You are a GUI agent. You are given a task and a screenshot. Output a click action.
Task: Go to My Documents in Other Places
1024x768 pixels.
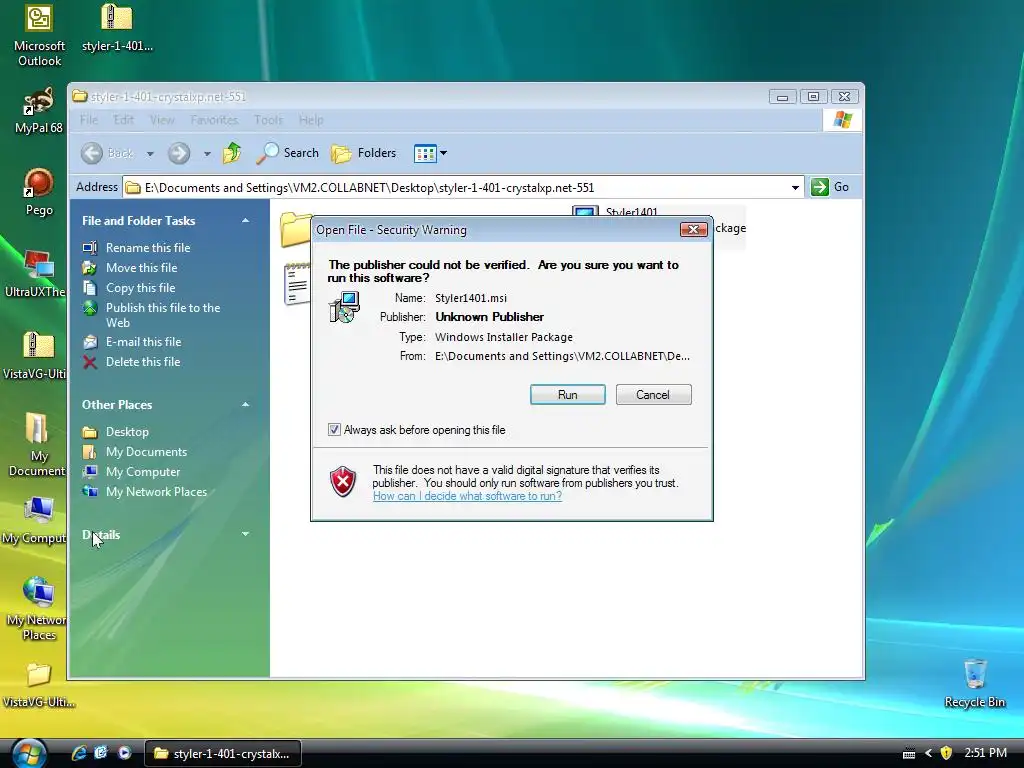[135, 452]
